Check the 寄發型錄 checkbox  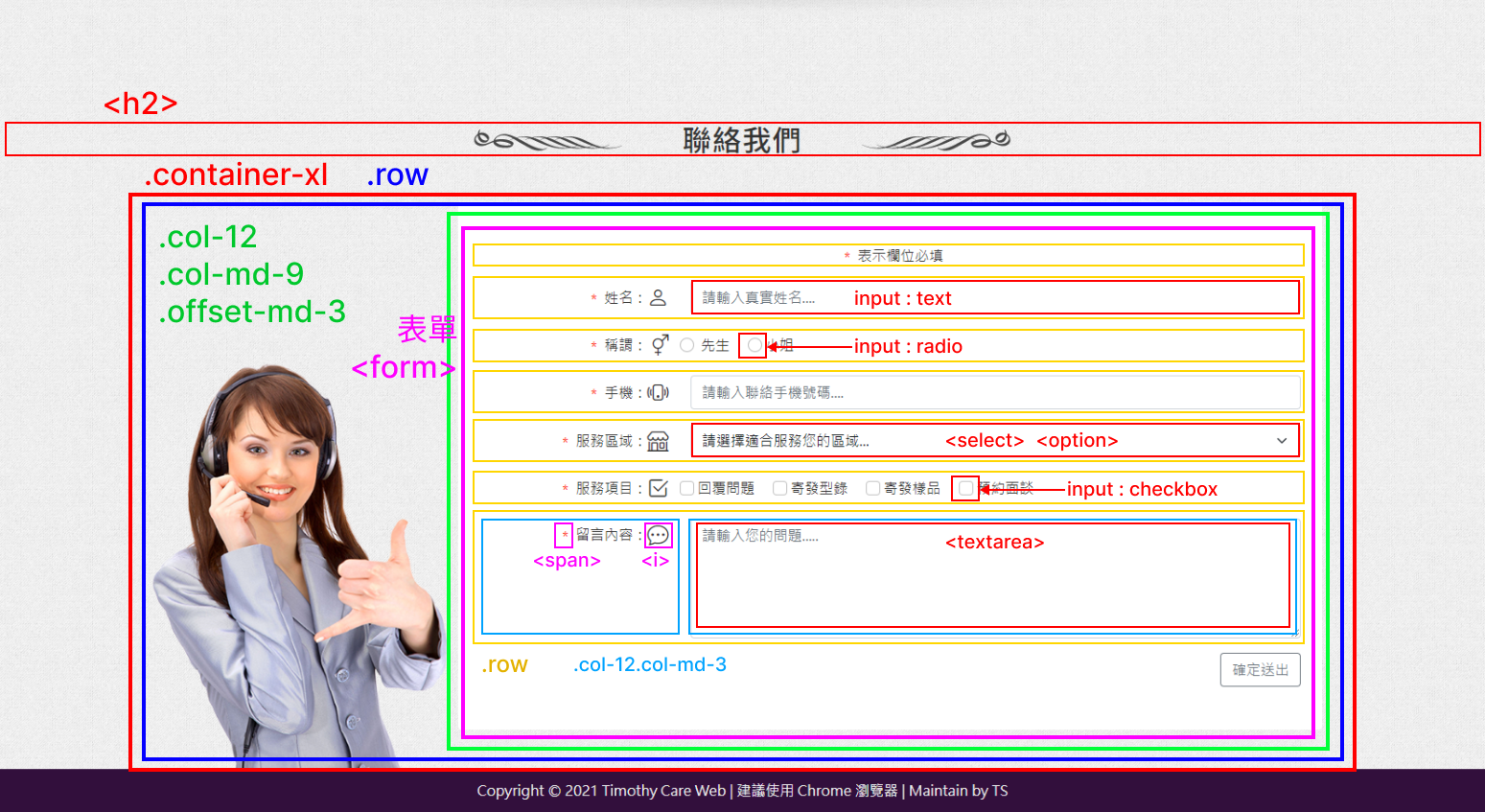(x=779, y=489)
